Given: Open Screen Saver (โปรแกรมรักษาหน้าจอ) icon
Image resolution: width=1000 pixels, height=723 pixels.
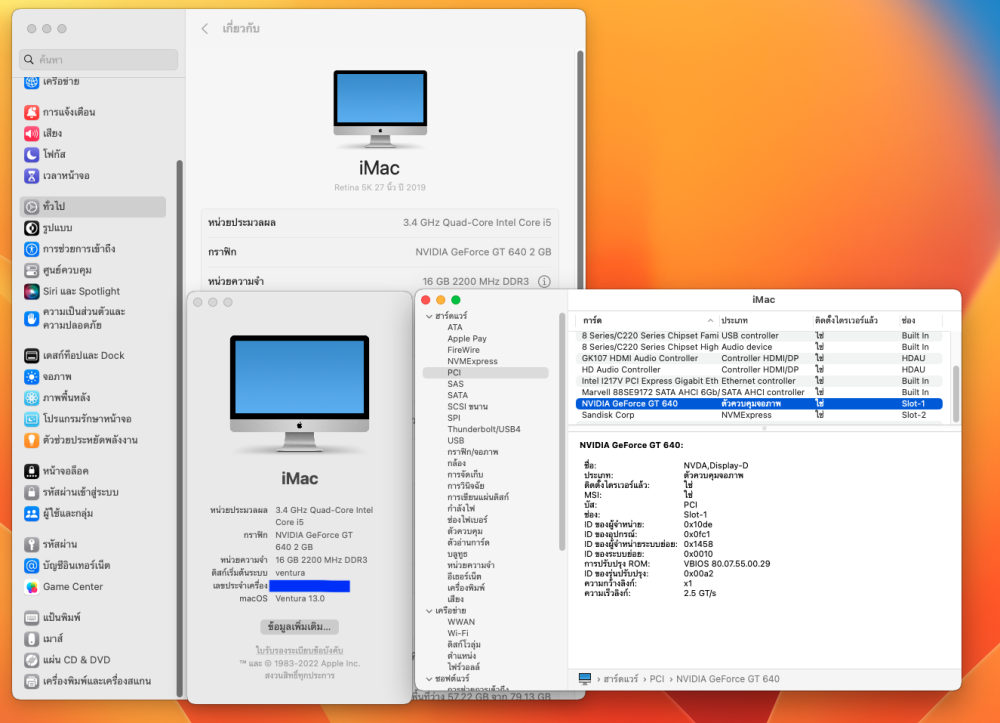Looking at the screenshot, I should pyautogui.click(x=31, y=419).
